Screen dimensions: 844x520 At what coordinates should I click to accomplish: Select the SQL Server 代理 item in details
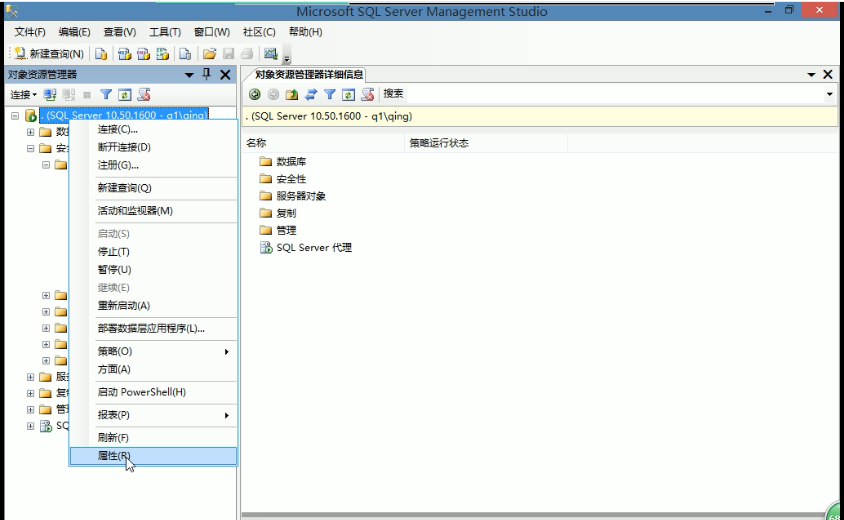306,248
